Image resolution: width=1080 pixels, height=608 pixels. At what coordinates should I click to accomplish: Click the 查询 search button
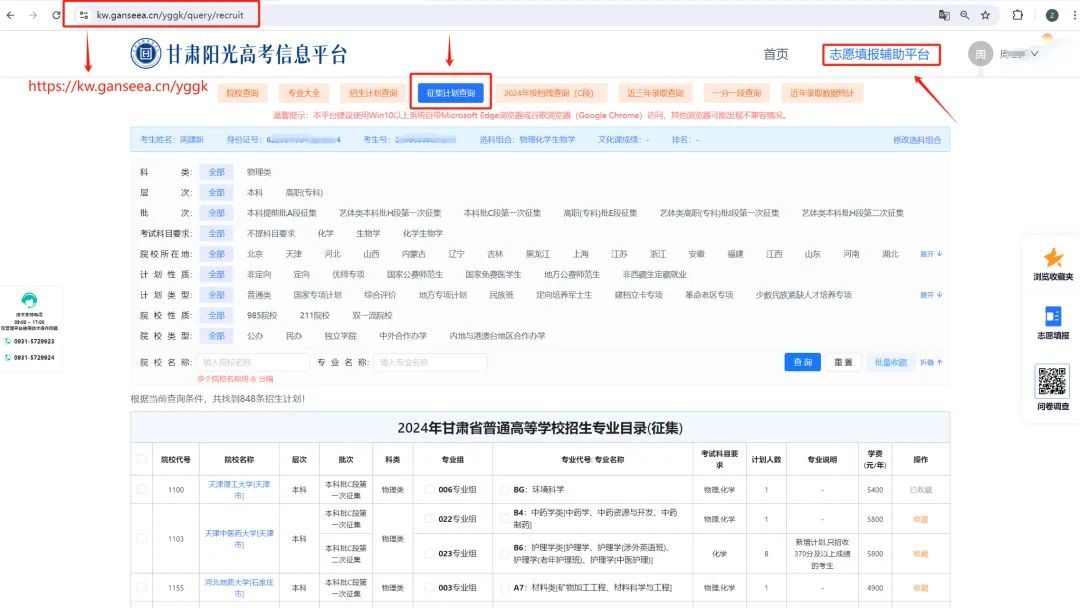click(x=805, y=362)
